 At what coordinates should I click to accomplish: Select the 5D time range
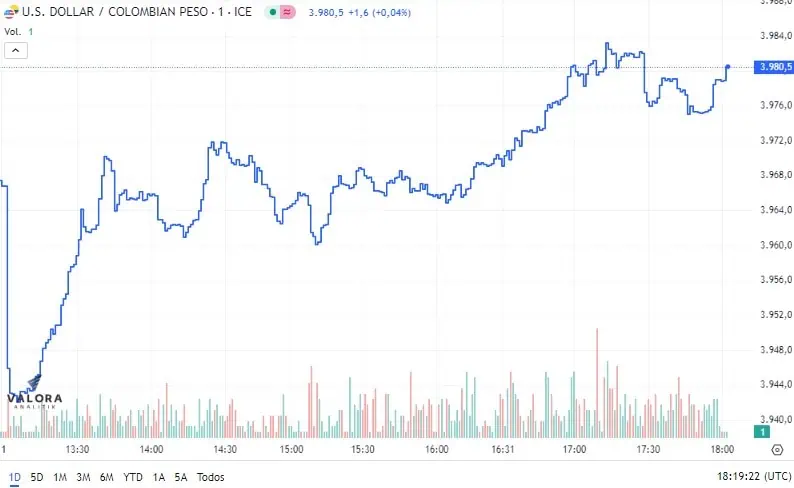(36, 477)
